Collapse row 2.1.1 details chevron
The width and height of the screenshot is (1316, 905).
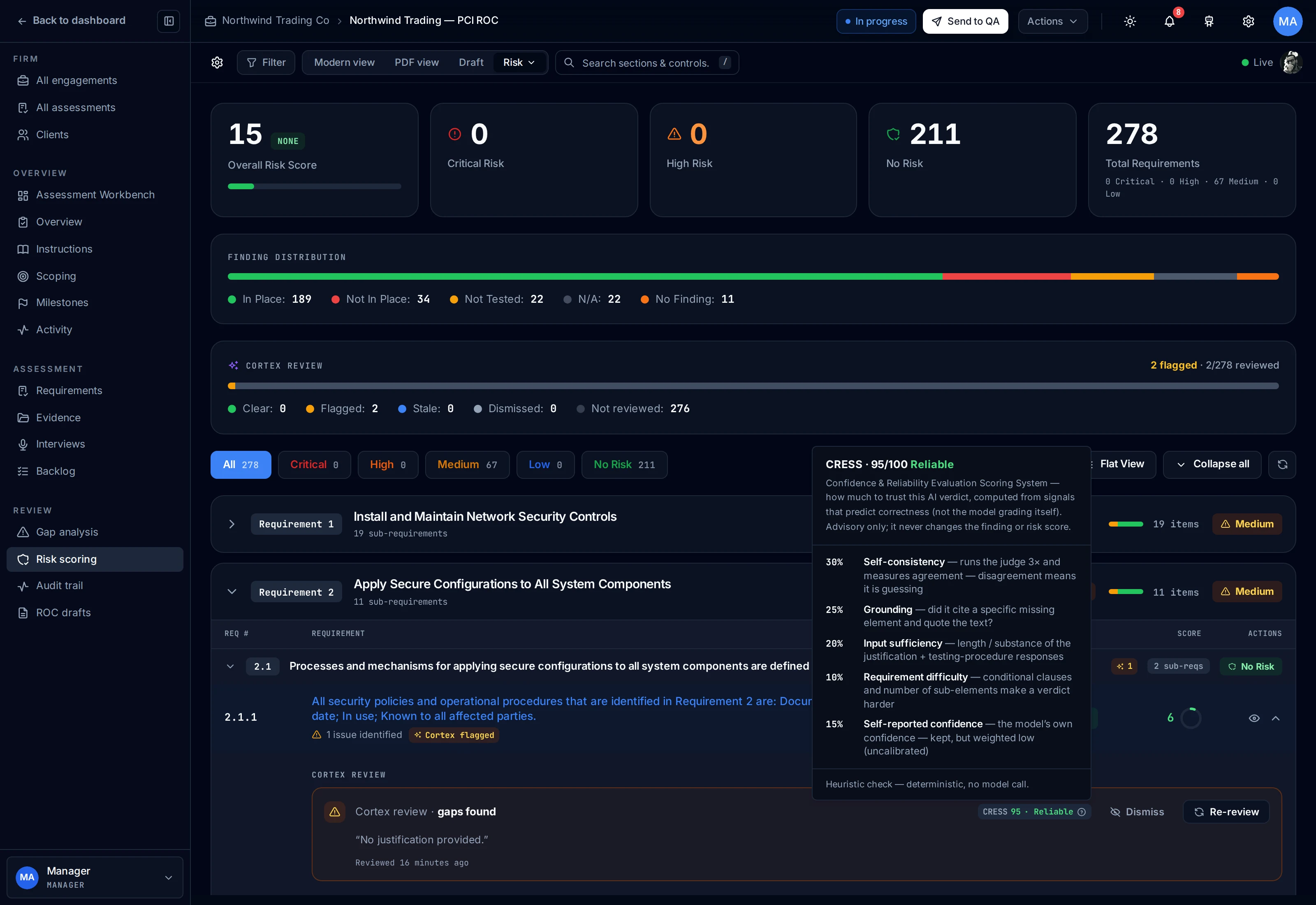click(x=1276, y=718)
